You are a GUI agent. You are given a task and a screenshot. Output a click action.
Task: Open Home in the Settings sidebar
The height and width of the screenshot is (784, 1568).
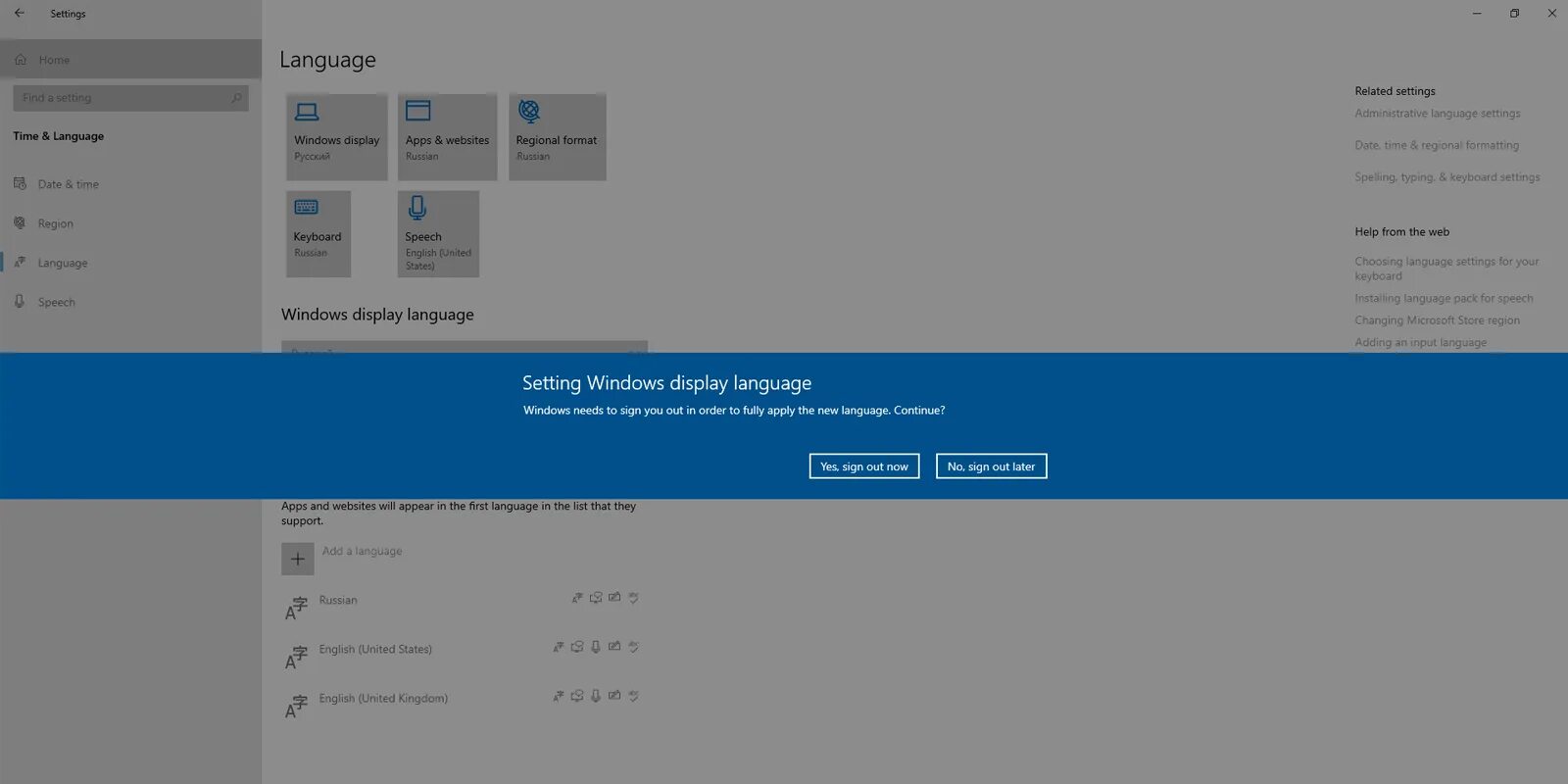130,60
